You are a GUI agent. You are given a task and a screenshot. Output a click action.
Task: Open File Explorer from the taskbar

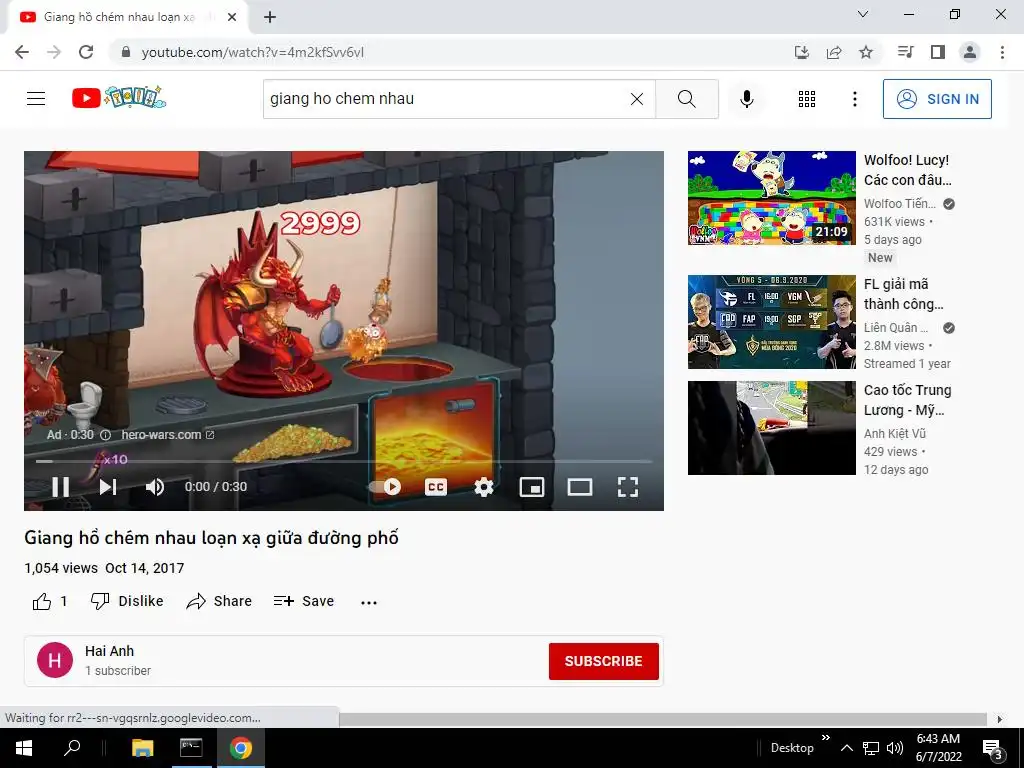pyautogui.click(x=142, y=748)
